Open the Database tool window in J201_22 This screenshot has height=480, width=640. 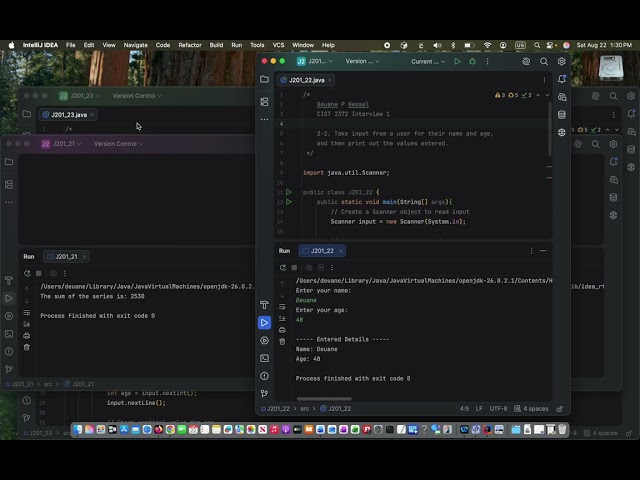[x=562, y=115]
